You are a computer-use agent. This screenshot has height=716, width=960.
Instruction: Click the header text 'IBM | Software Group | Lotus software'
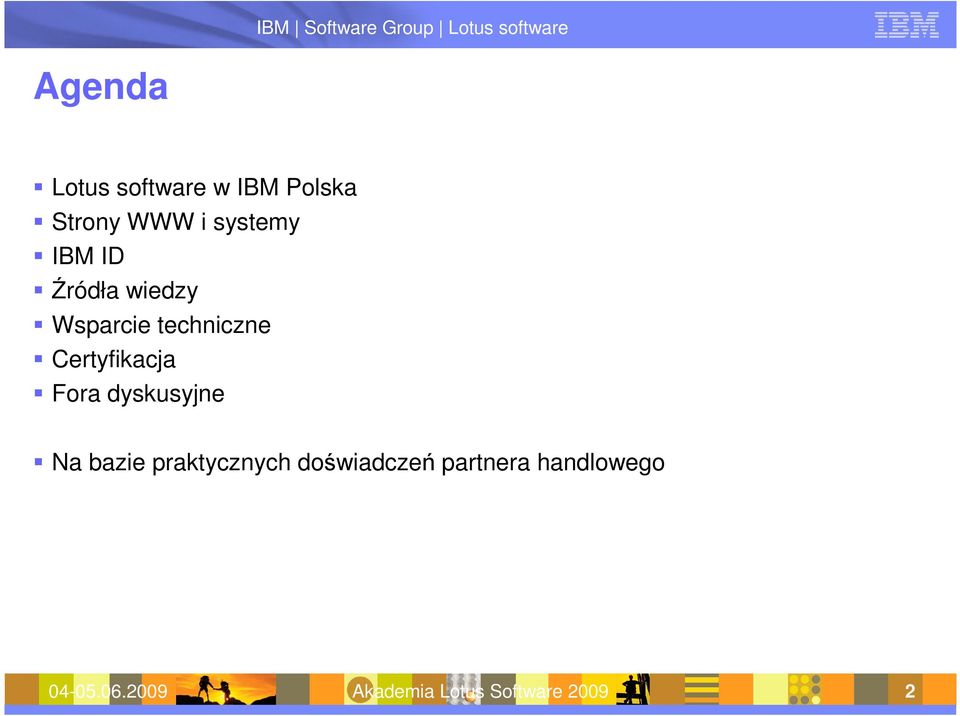pyautogui.click(x=412, y=28)
